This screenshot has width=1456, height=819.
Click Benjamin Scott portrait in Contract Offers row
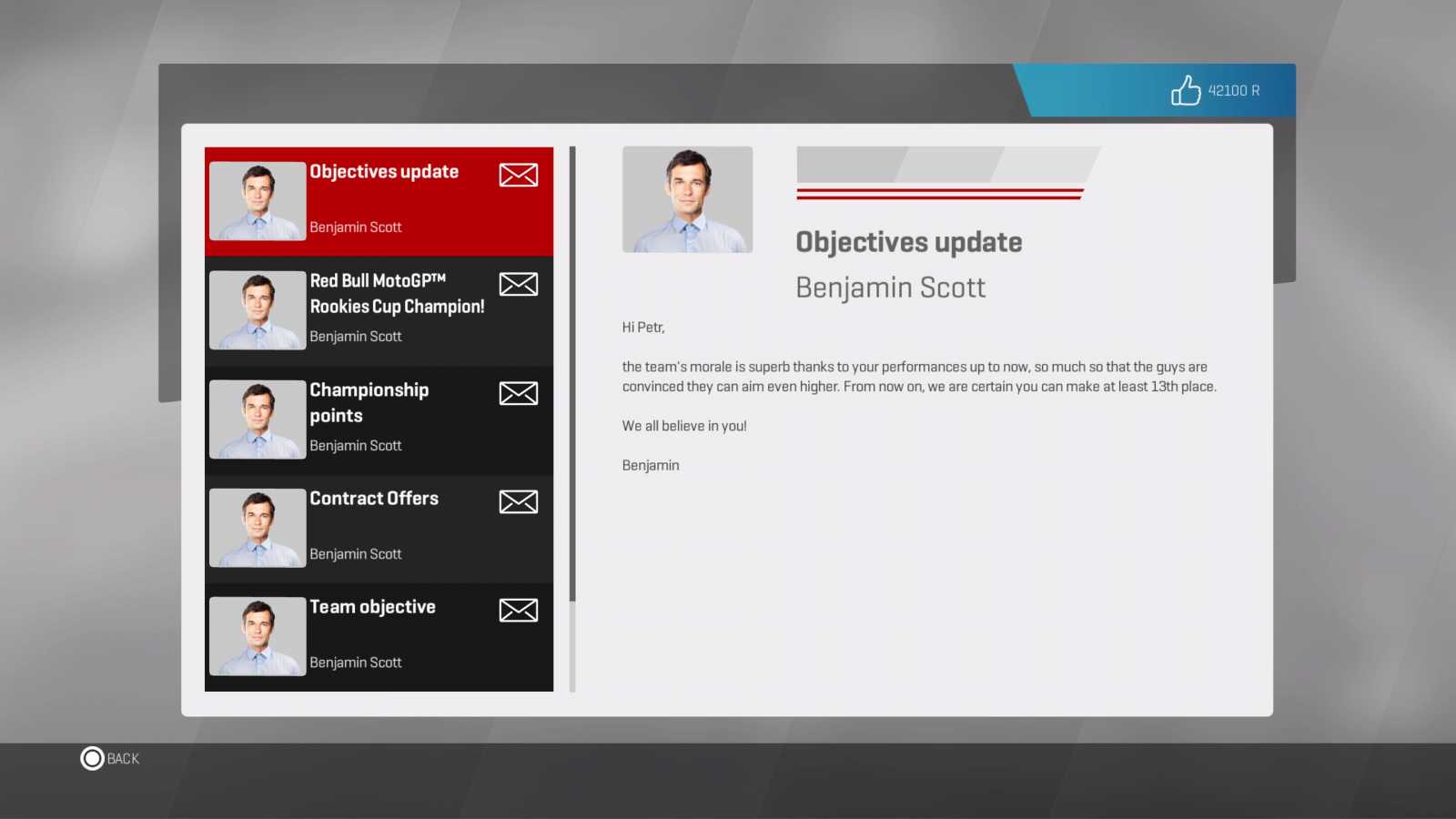[258, 528]
